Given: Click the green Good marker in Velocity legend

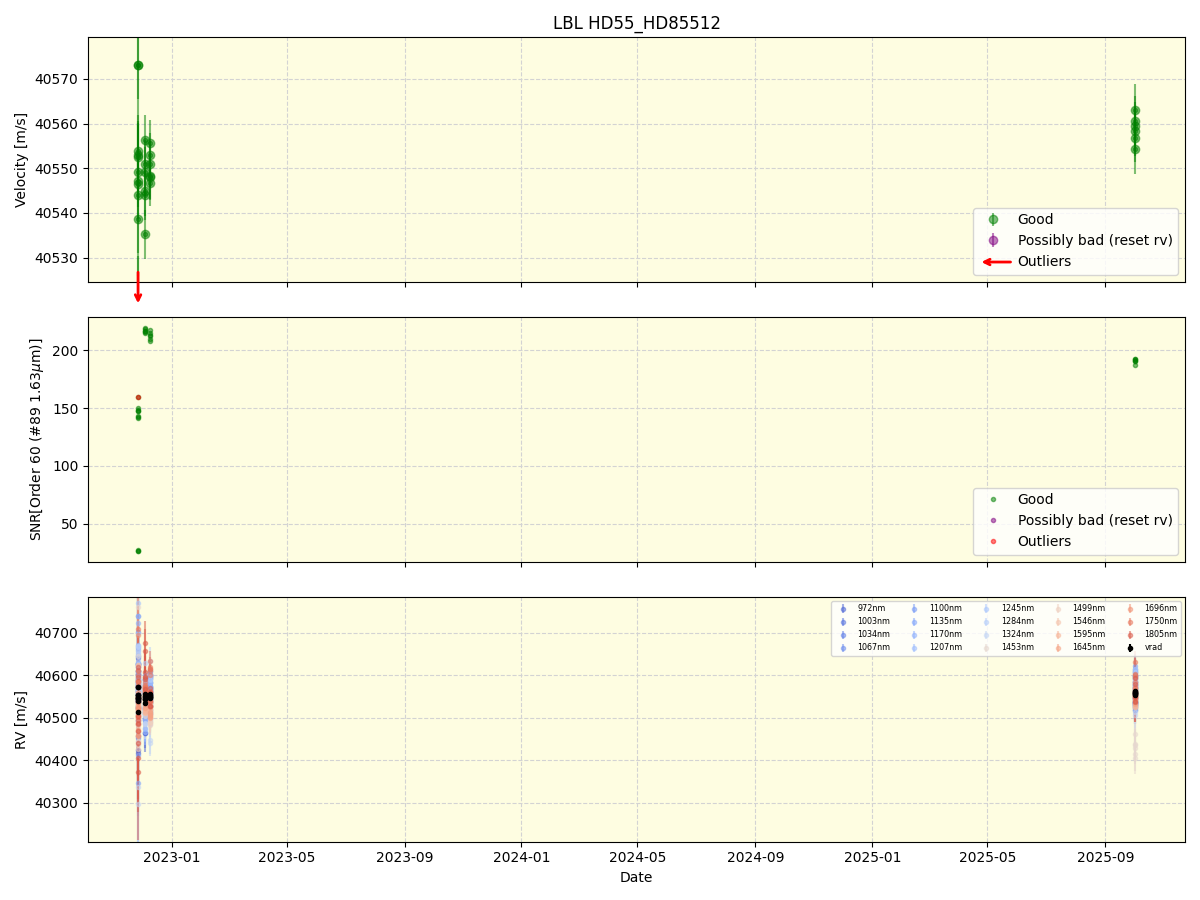Looking at the screenshot, I should [993, 220].
